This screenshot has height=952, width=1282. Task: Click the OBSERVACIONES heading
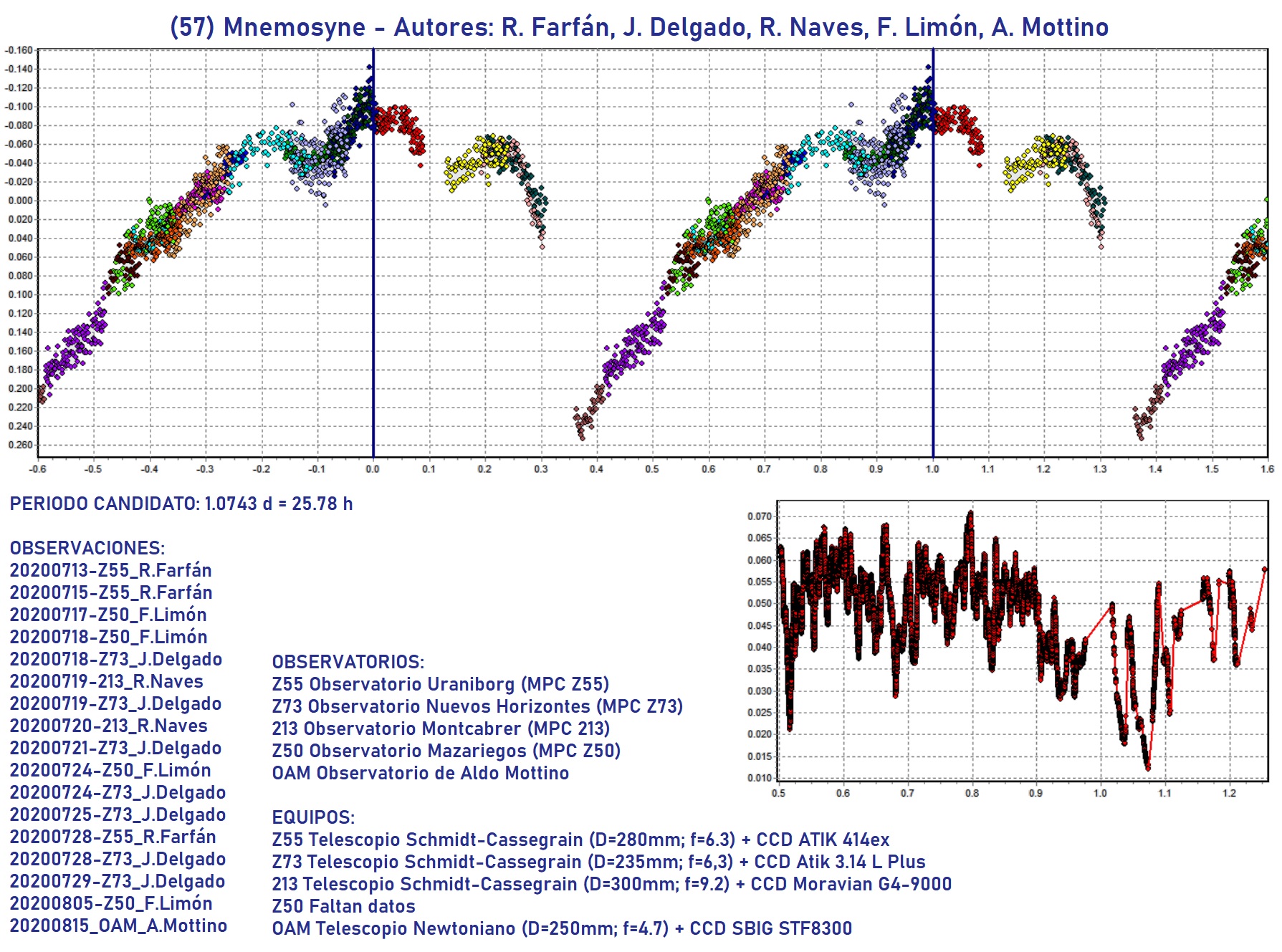pyautogui.click(x=87, y=548)
